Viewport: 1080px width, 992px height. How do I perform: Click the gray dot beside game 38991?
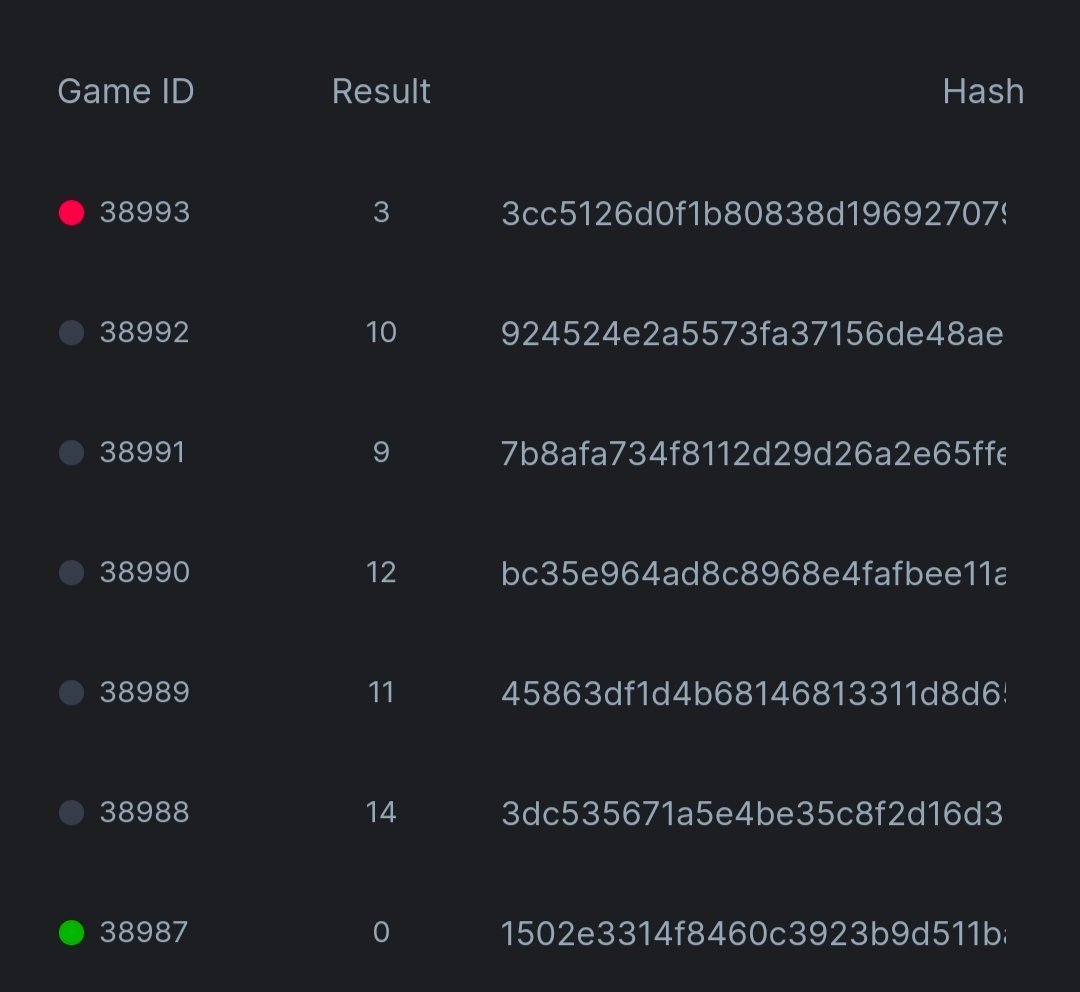pos(71,452)
